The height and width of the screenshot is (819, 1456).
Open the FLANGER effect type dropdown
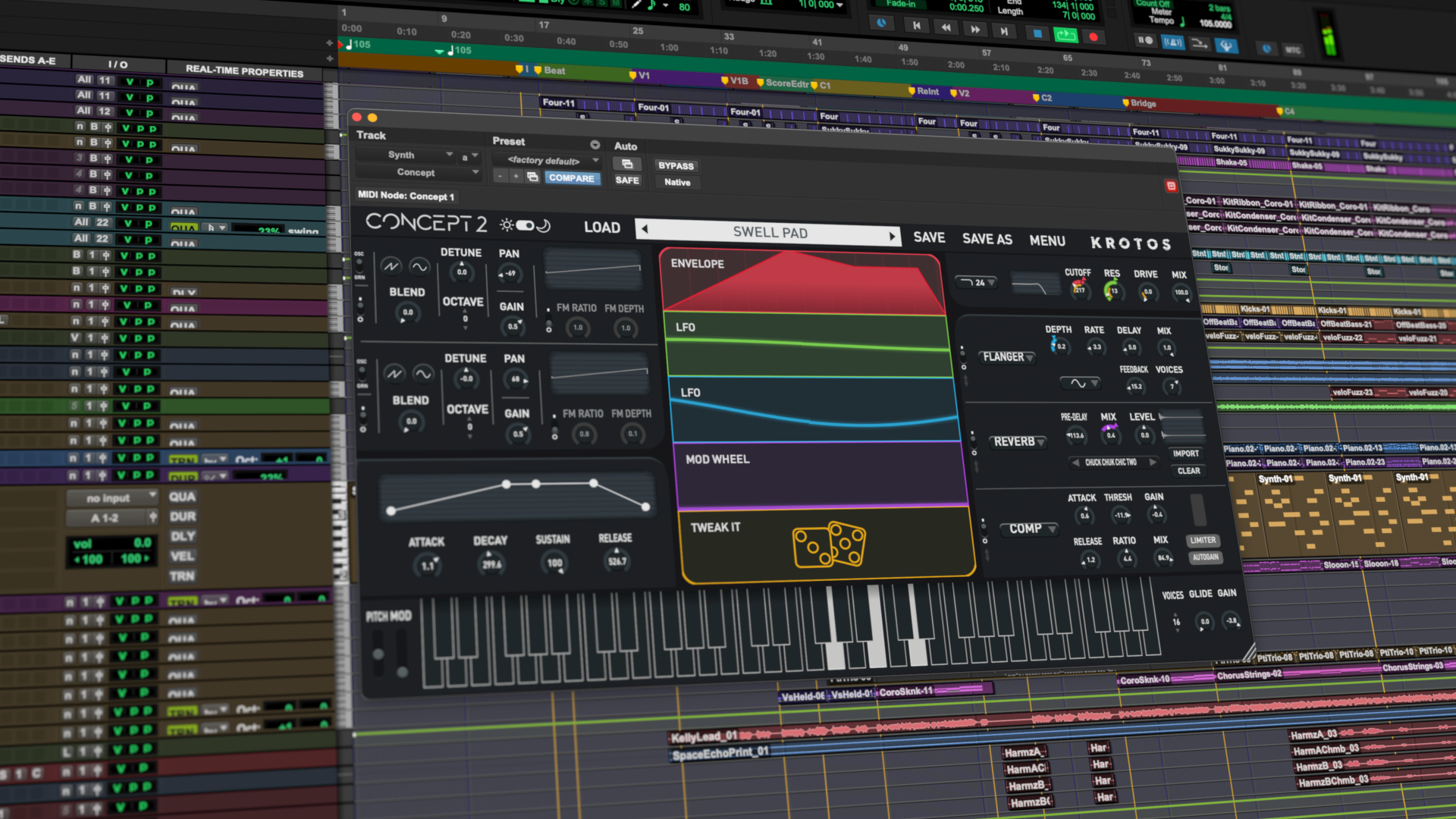pos(1008,356)
